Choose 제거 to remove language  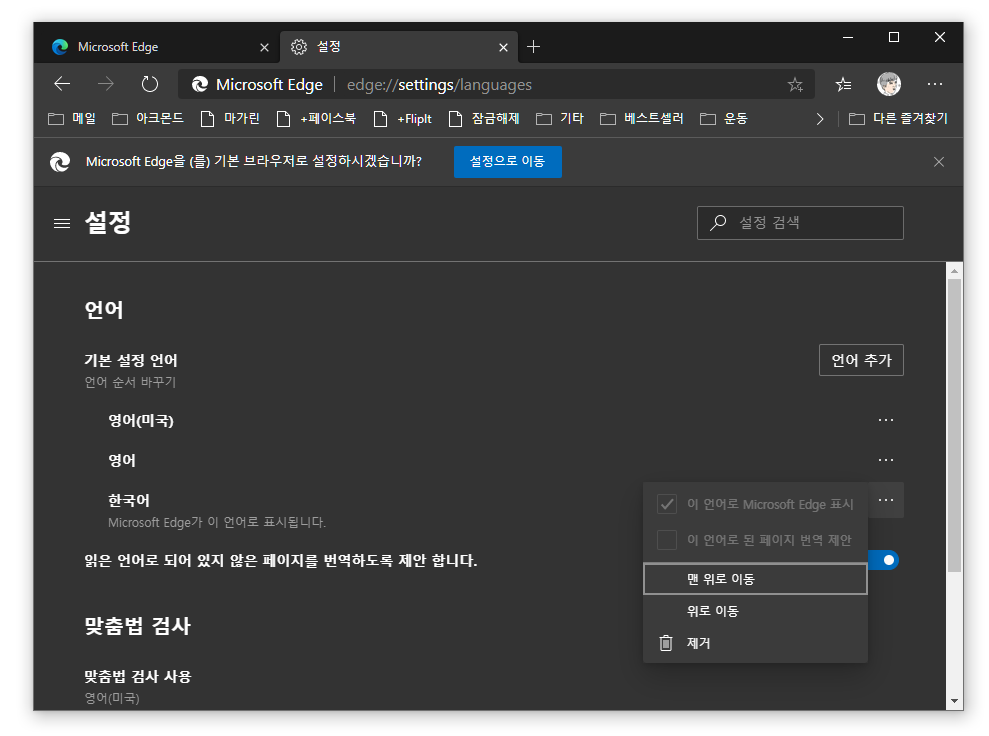[755, 643]
